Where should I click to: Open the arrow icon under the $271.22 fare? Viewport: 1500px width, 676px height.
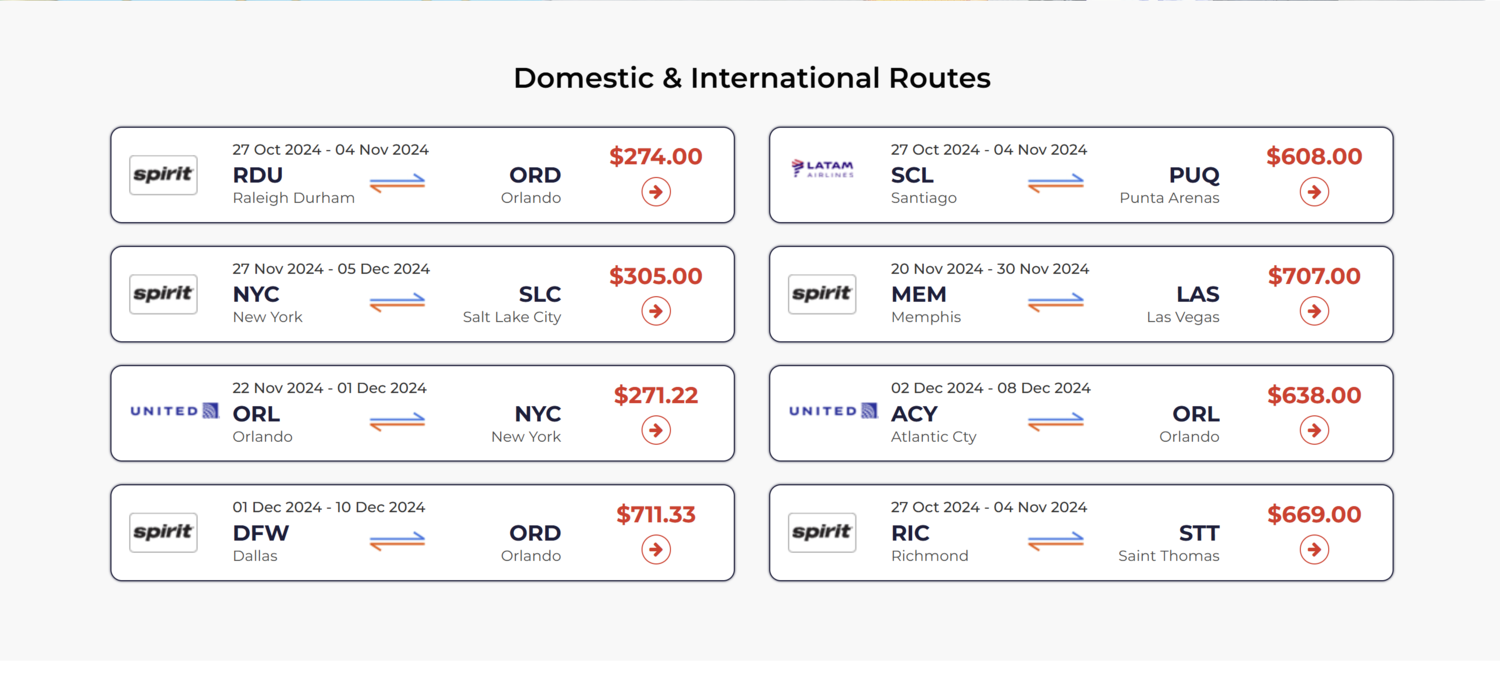tap(656, 430)
